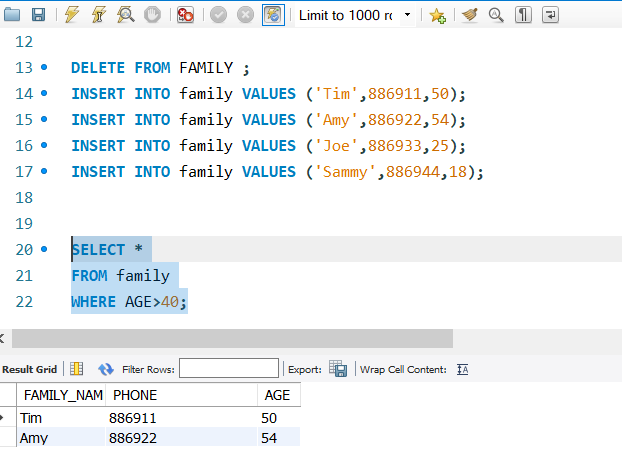The height and width of the screenshot is (467, 622).
Task: Click row selector arrow beside Tim
Action: 2,417
